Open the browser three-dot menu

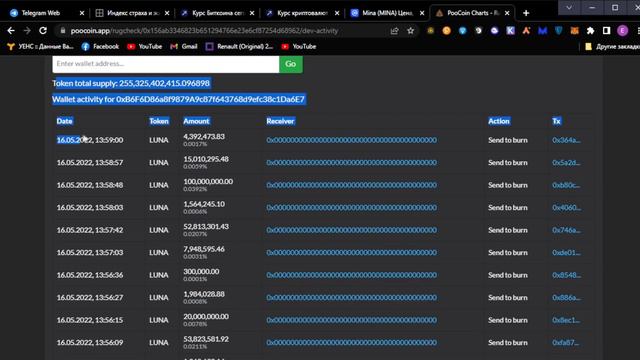point(638,31)
